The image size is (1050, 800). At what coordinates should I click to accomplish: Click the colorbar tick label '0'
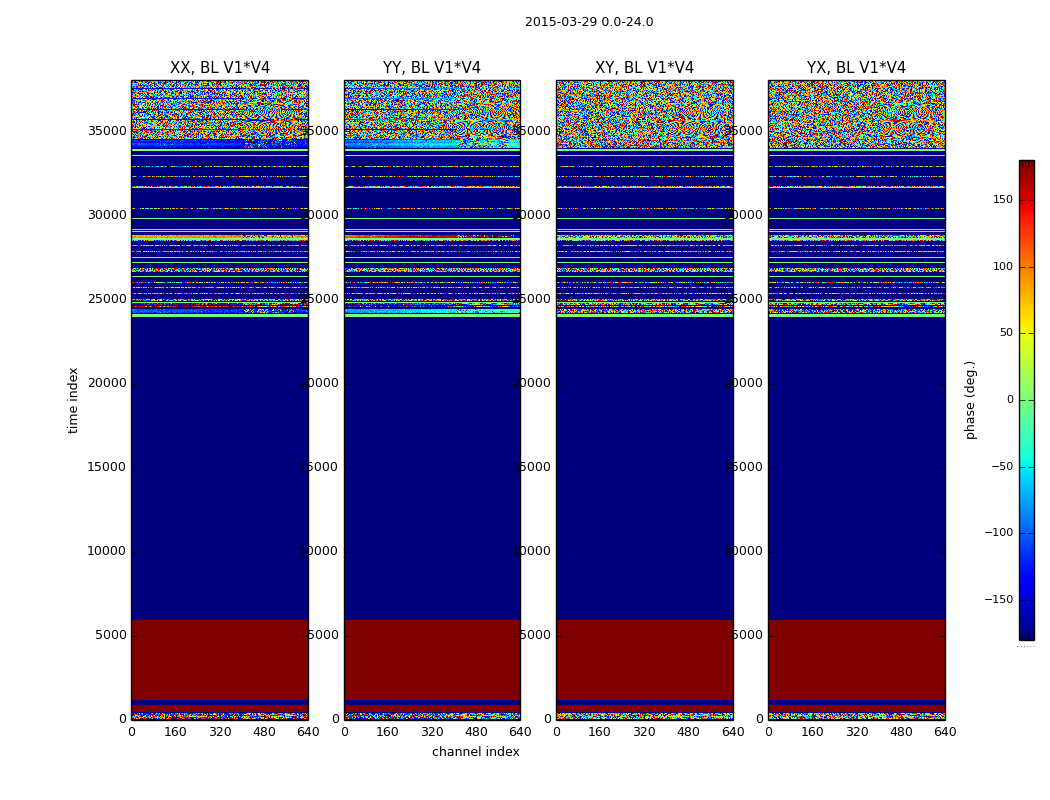(x=1009, y=400)
